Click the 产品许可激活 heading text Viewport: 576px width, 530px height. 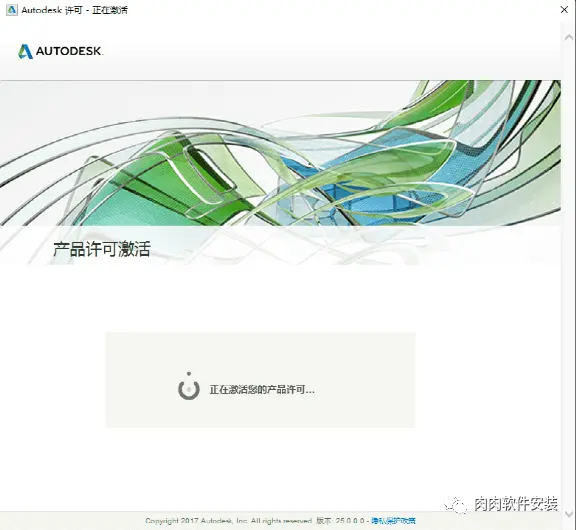(102, 249)
